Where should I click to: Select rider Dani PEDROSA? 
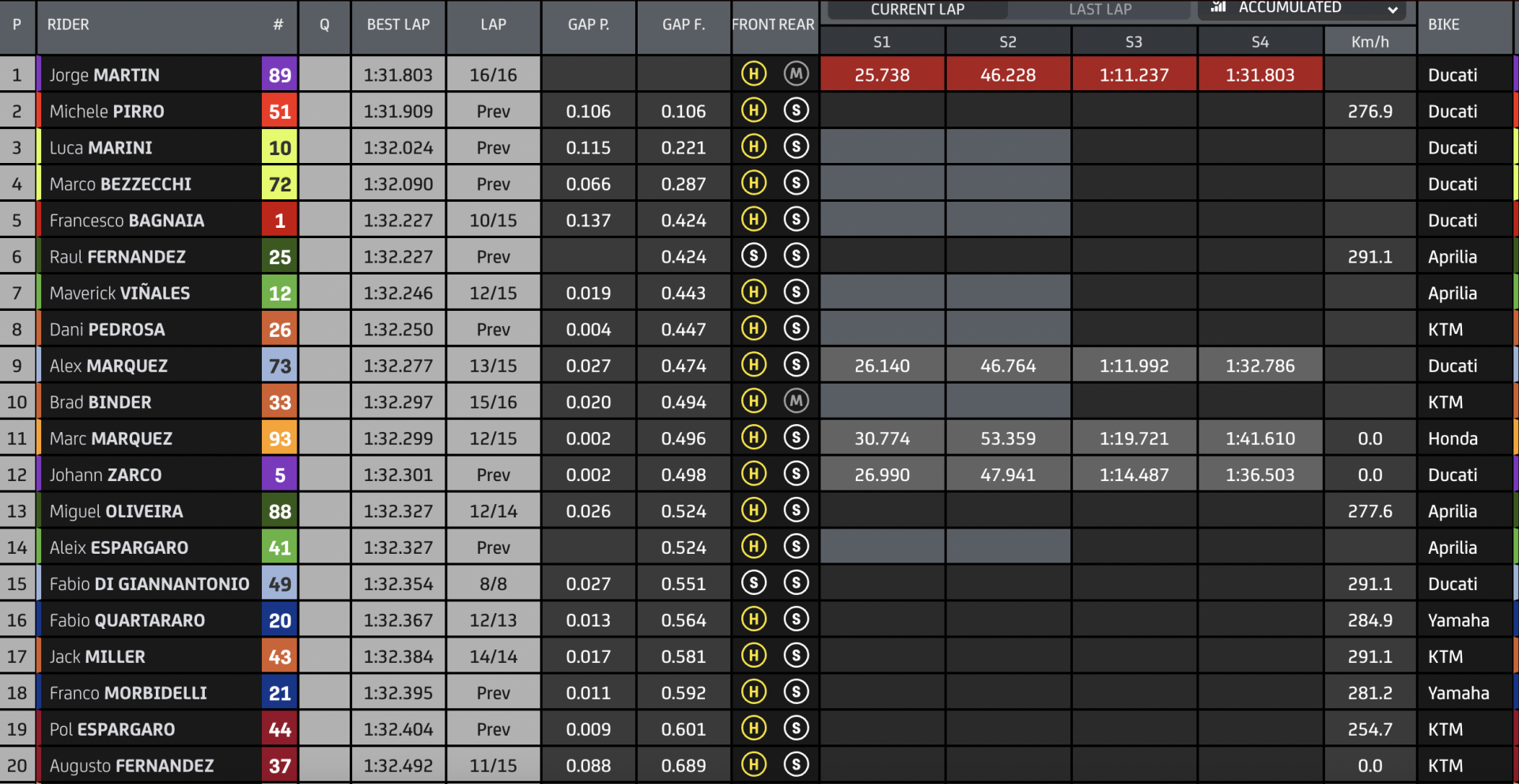107,330
